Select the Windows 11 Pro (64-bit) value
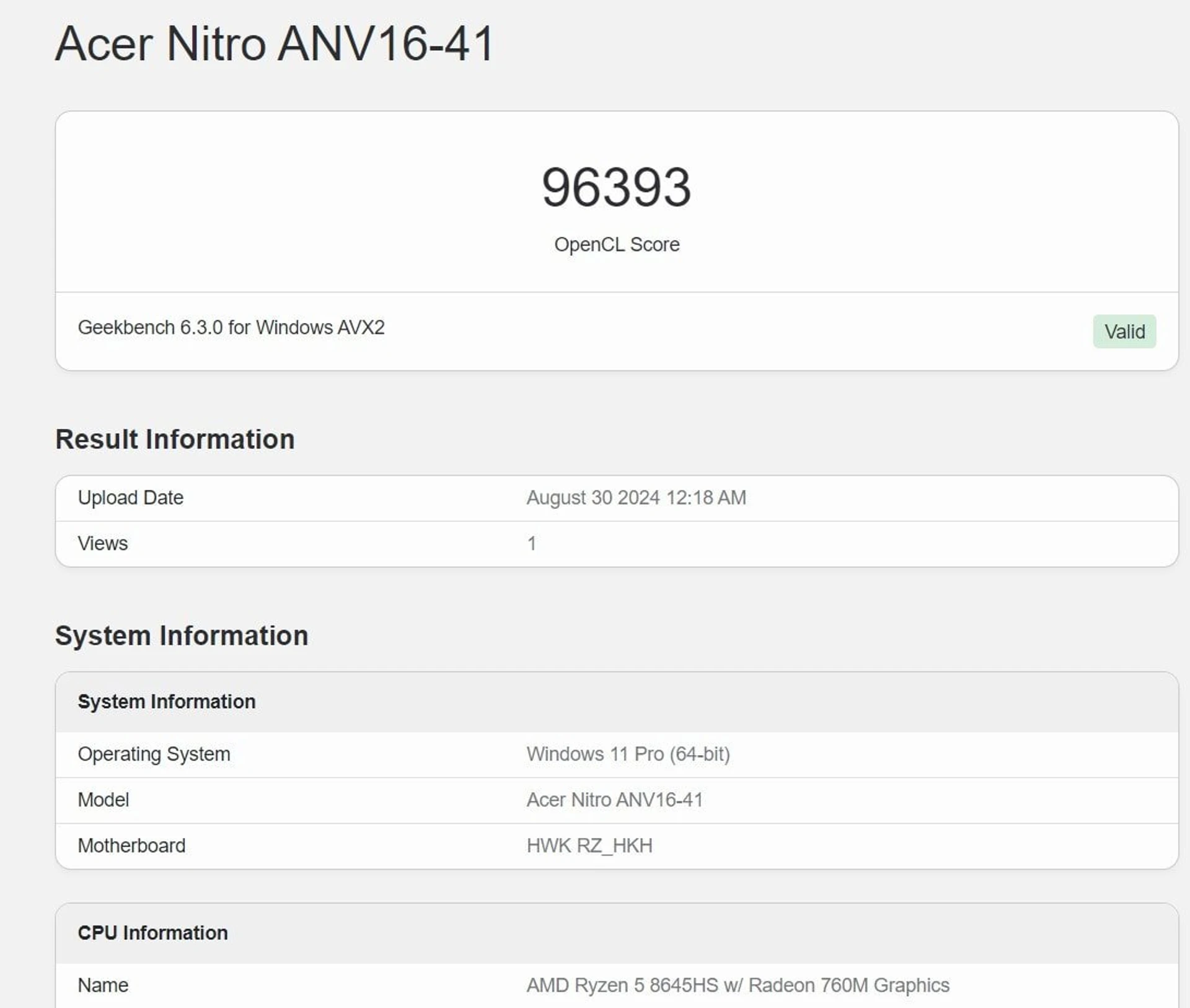 pyautogui.click(x=628, y=754)
